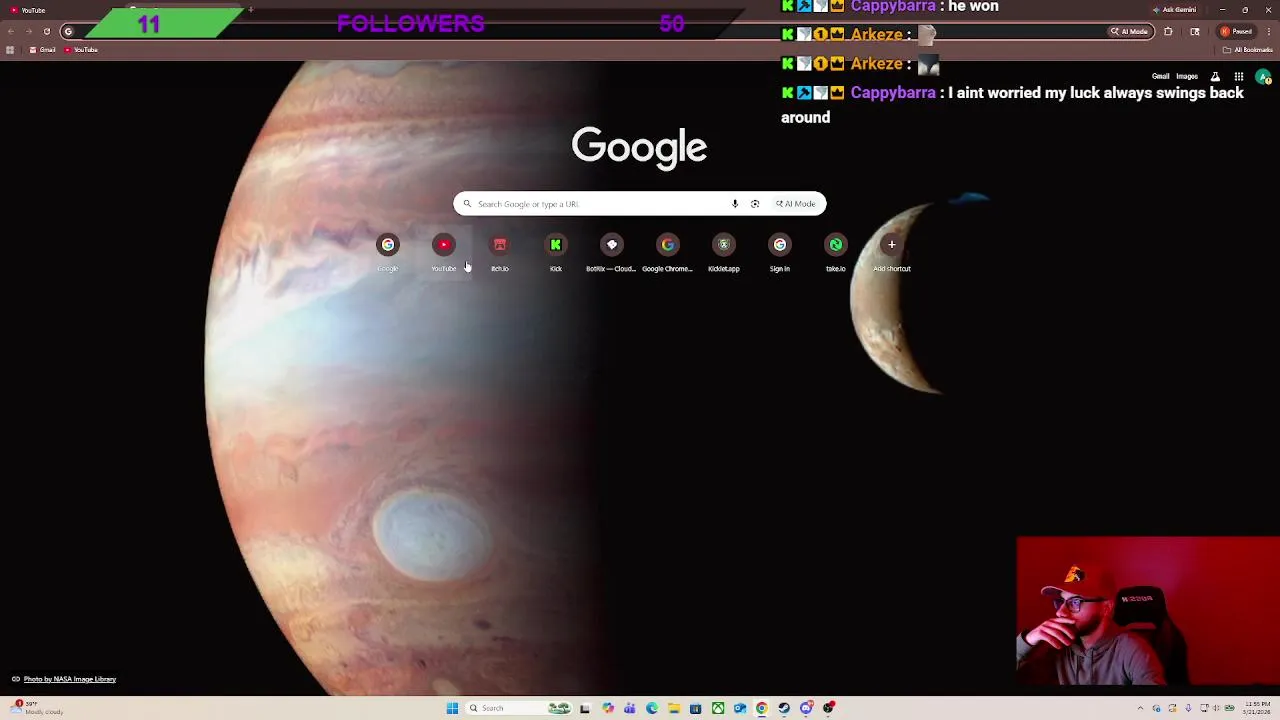This screenshot has height=720, width=1280.
Task: Open the Chrome three-dot menu
Action: (1269, 31)
